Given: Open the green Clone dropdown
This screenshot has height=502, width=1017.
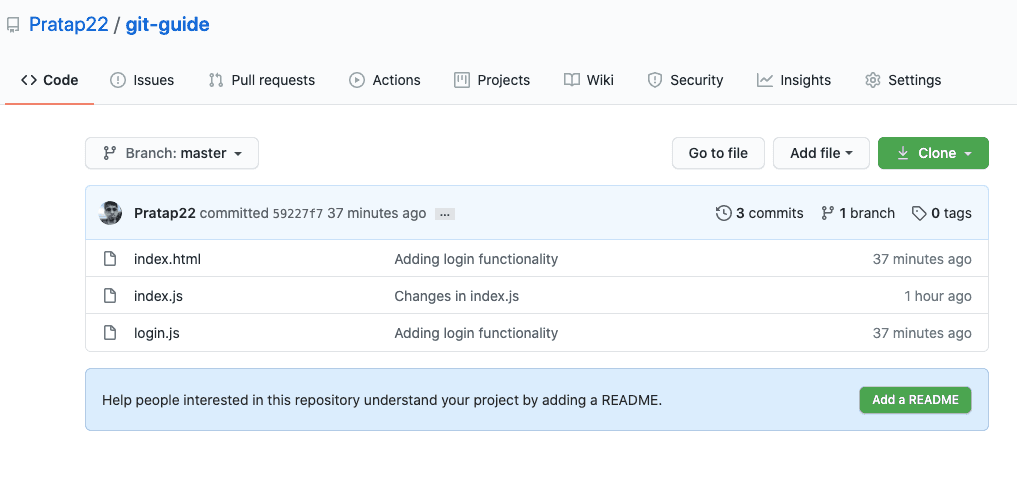Looking at the screenshot, I should click(x=933, y=153).
